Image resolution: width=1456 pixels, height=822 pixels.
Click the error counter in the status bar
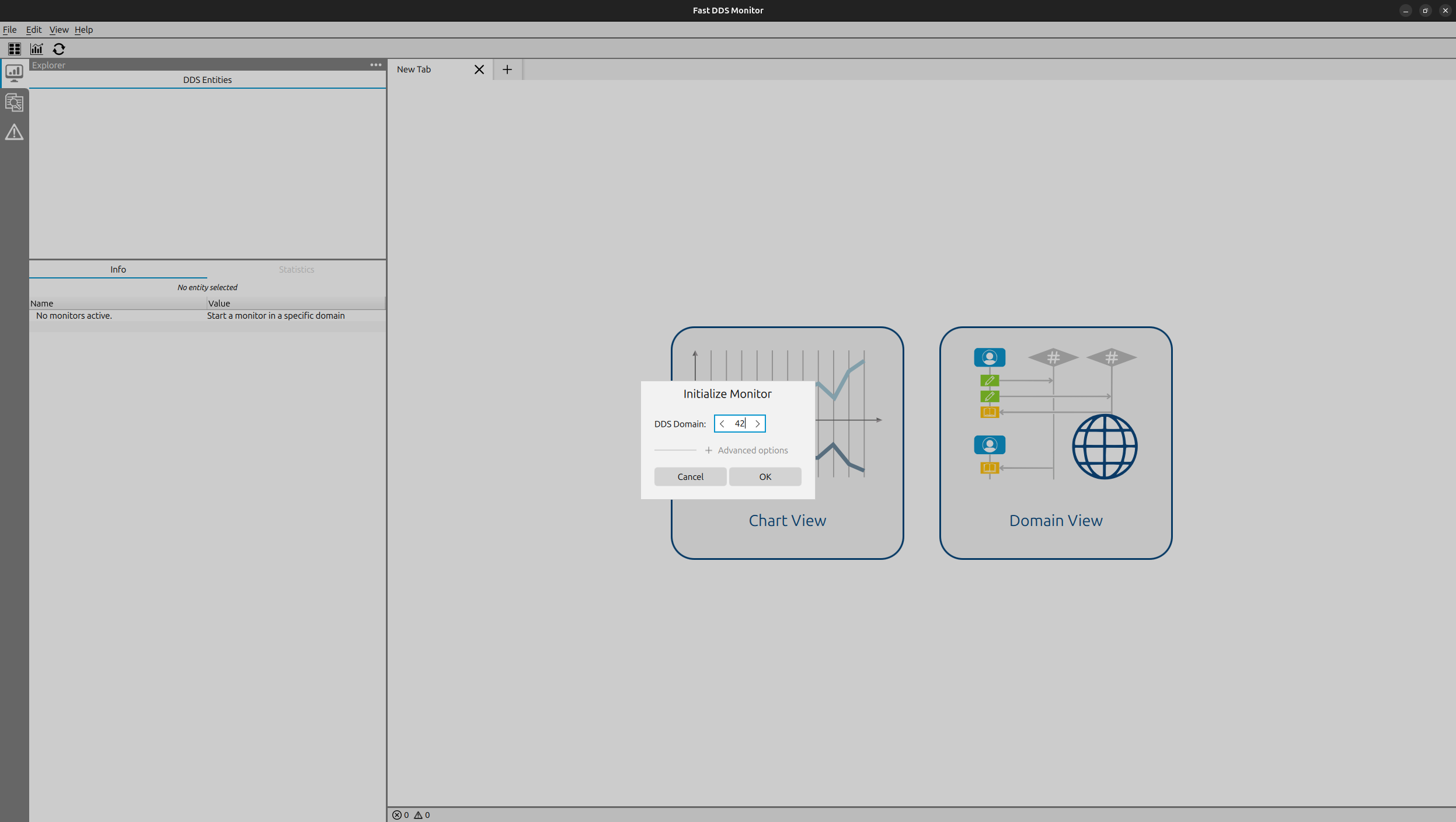401,814
